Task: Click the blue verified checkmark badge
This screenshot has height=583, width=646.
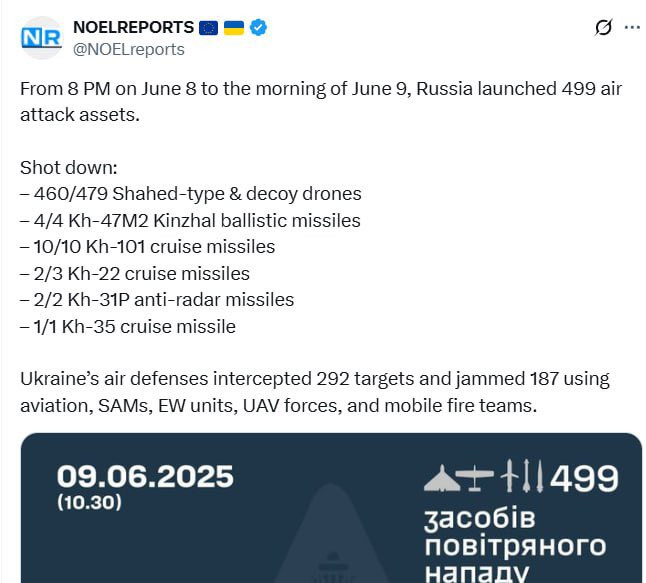Action: tap(259, 28)
